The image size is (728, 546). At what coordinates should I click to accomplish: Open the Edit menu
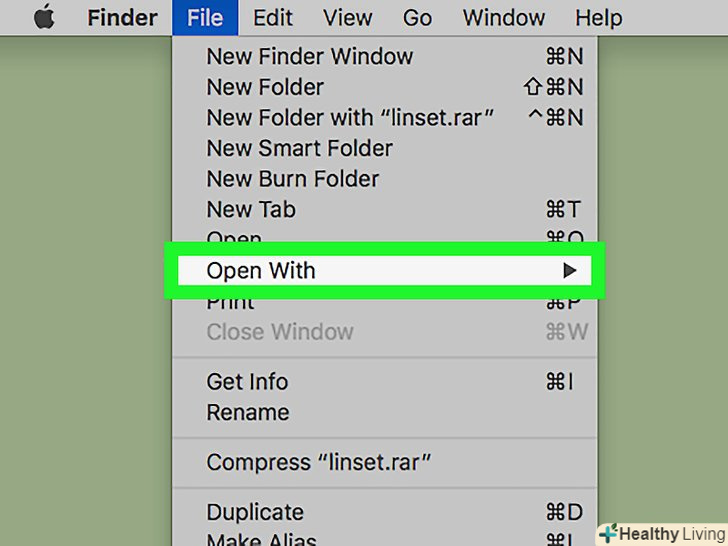[272, 18]
